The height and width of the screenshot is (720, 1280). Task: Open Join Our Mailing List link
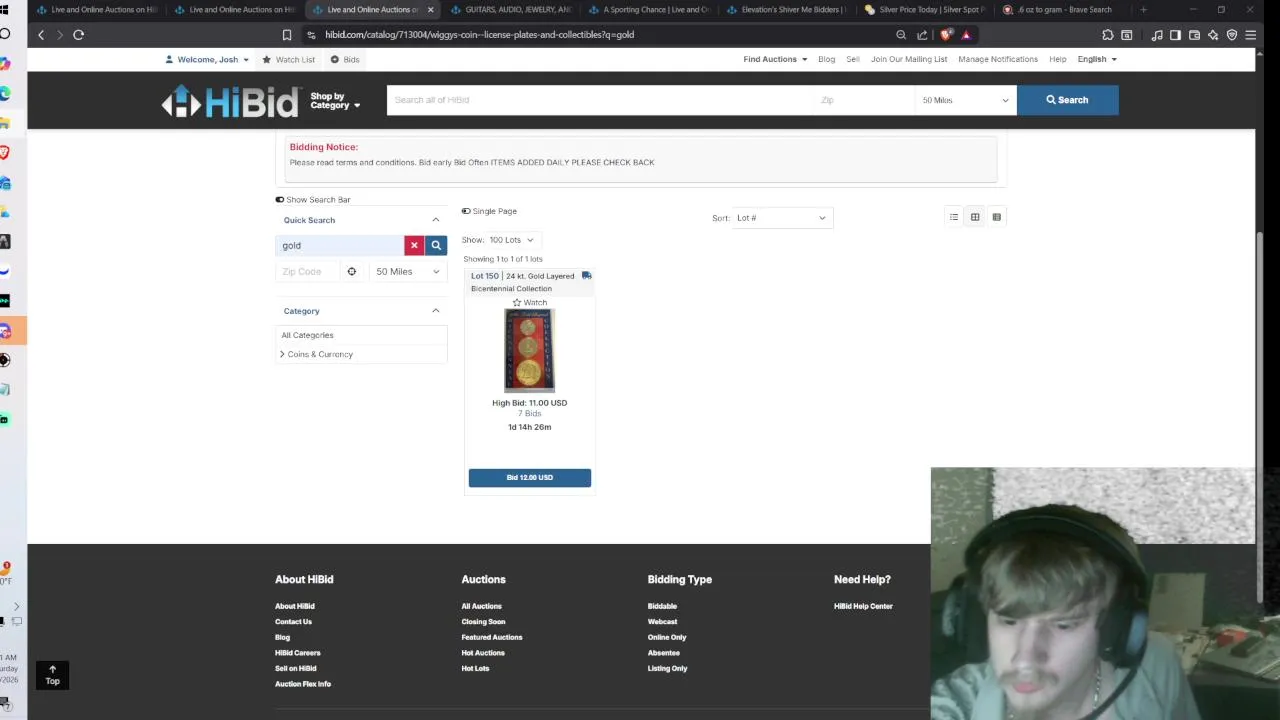[909, 59]
